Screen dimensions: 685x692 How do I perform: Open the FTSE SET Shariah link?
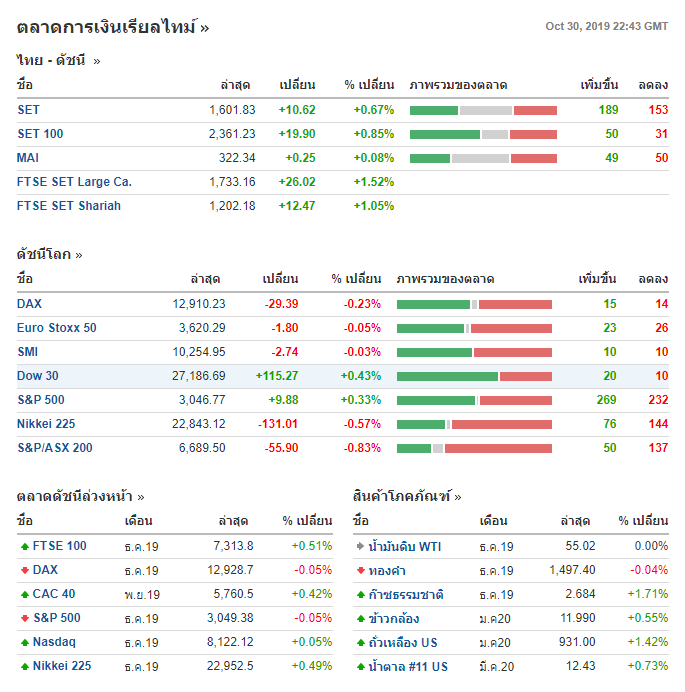[x=69, y=206]
